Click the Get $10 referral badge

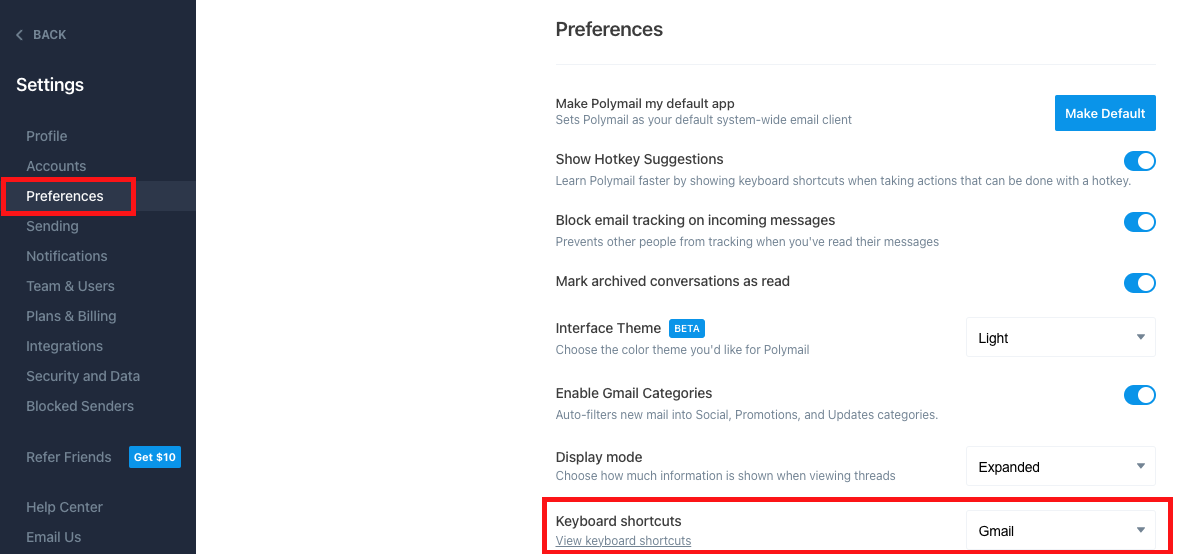[x=155, y=457]
